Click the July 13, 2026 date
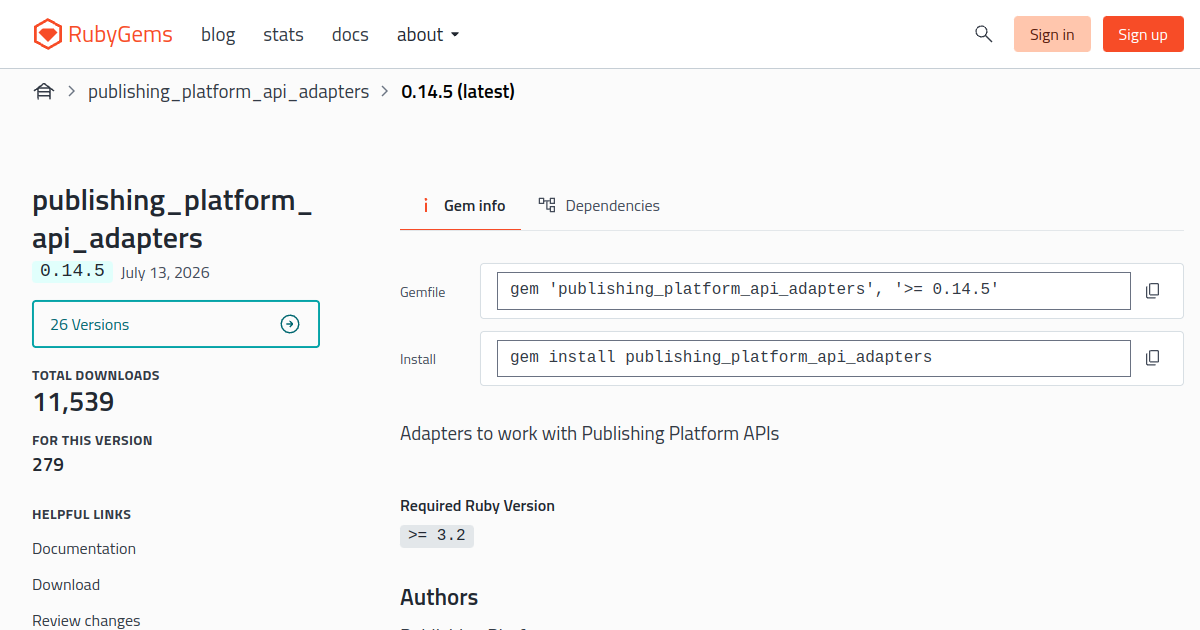The width and height of the screenshot is (1200, 630). 165,273
